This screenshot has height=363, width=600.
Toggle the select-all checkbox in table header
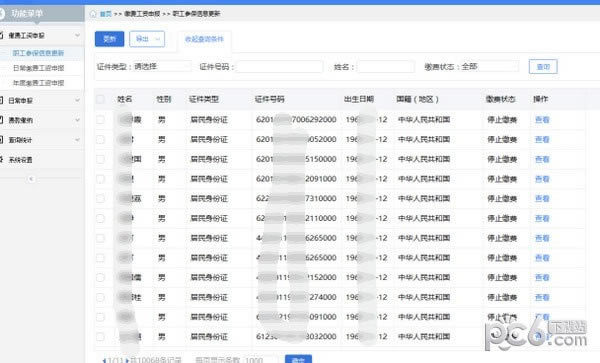click(x=100, y=99)
